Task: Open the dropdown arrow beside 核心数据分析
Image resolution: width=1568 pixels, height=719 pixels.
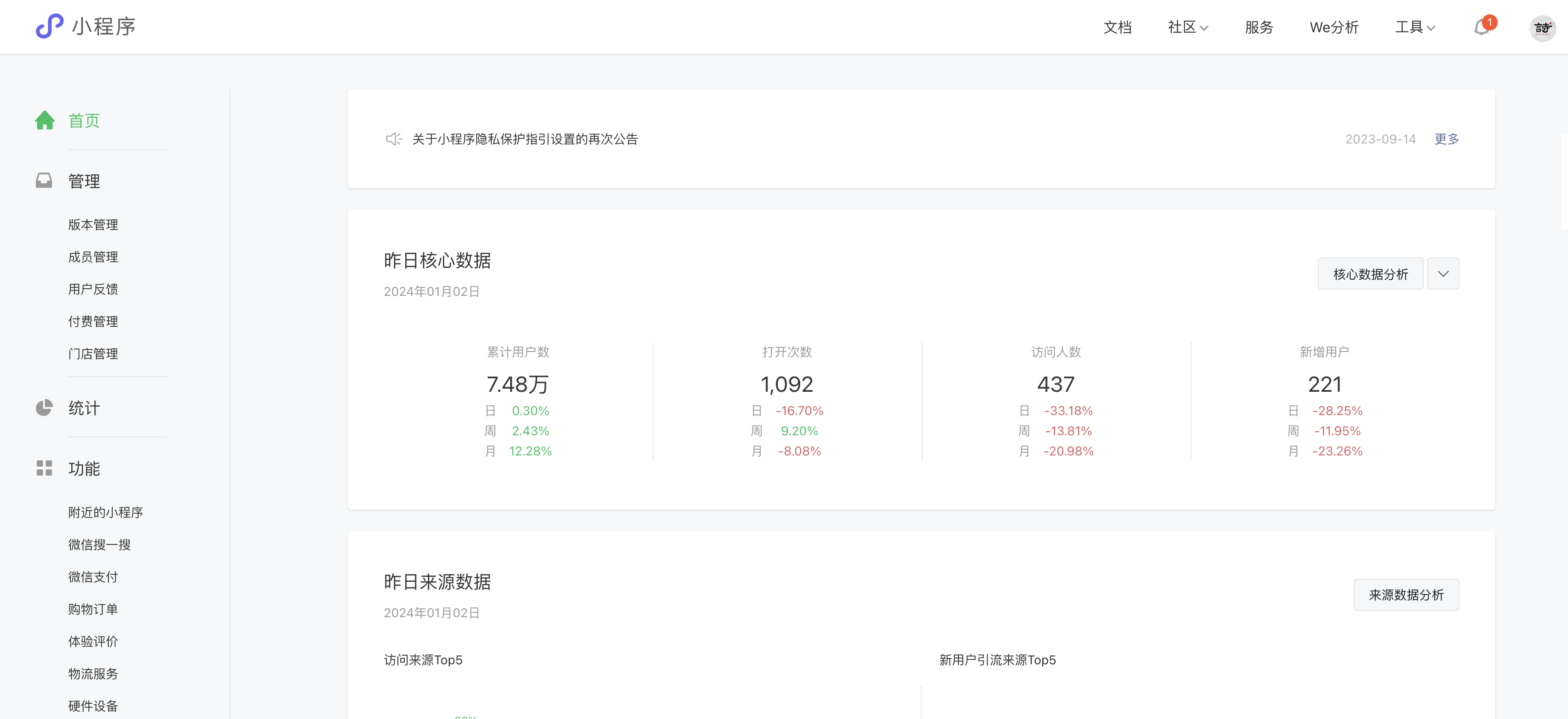Action: click(x=1442, y=274)
